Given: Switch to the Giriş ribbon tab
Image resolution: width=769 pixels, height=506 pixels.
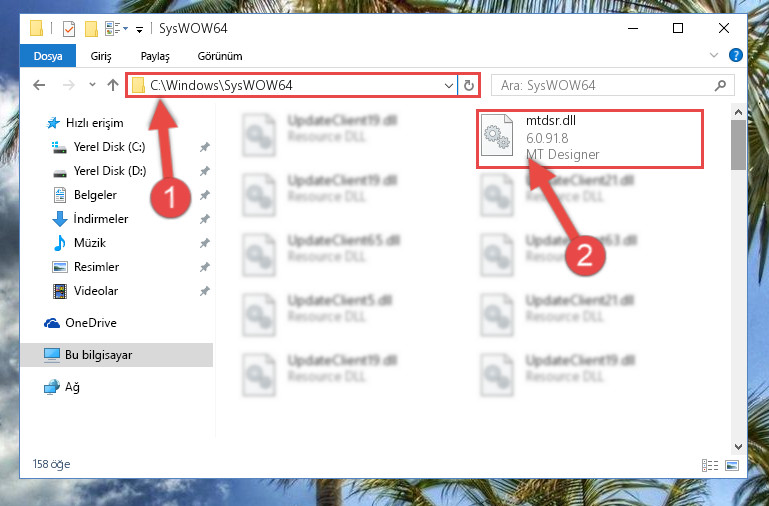Looking at the screenshot, I should (101, 56).
